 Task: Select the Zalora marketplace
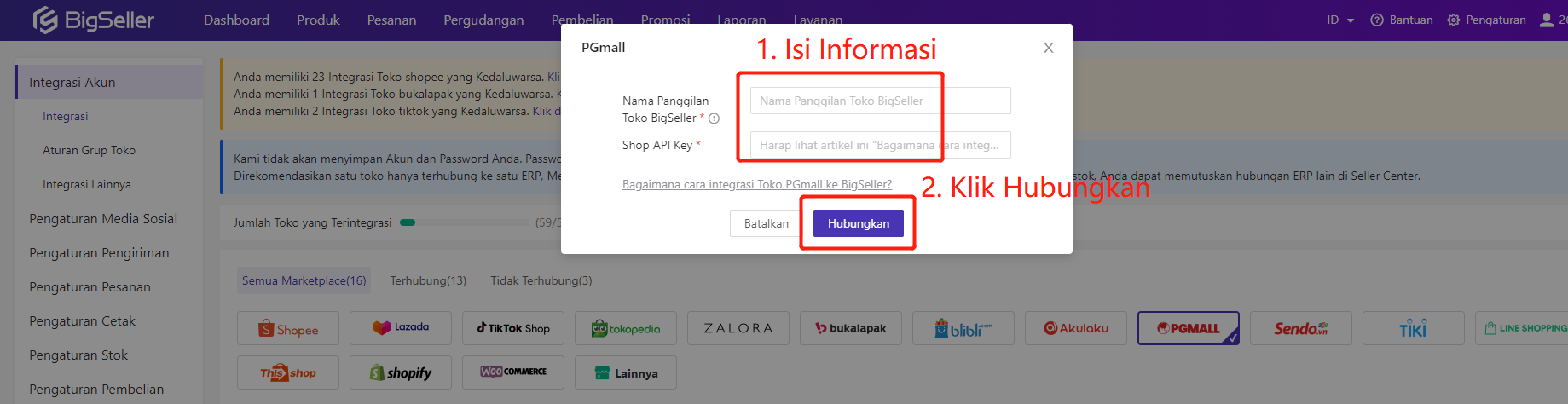pos(738,328)
